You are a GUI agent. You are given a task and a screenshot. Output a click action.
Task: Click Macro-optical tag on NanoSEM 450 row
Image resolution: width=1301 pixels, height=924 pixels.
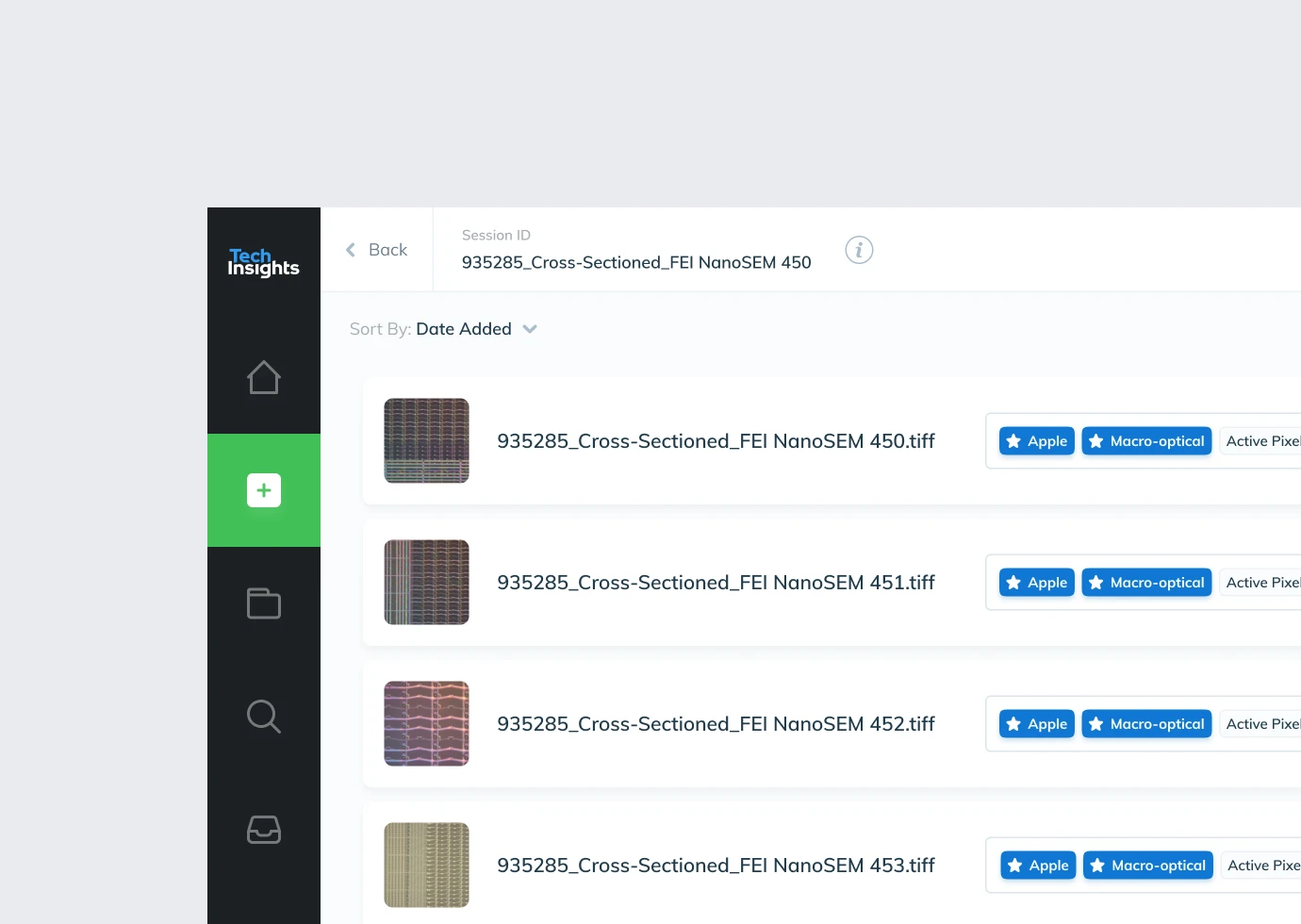1146,441
